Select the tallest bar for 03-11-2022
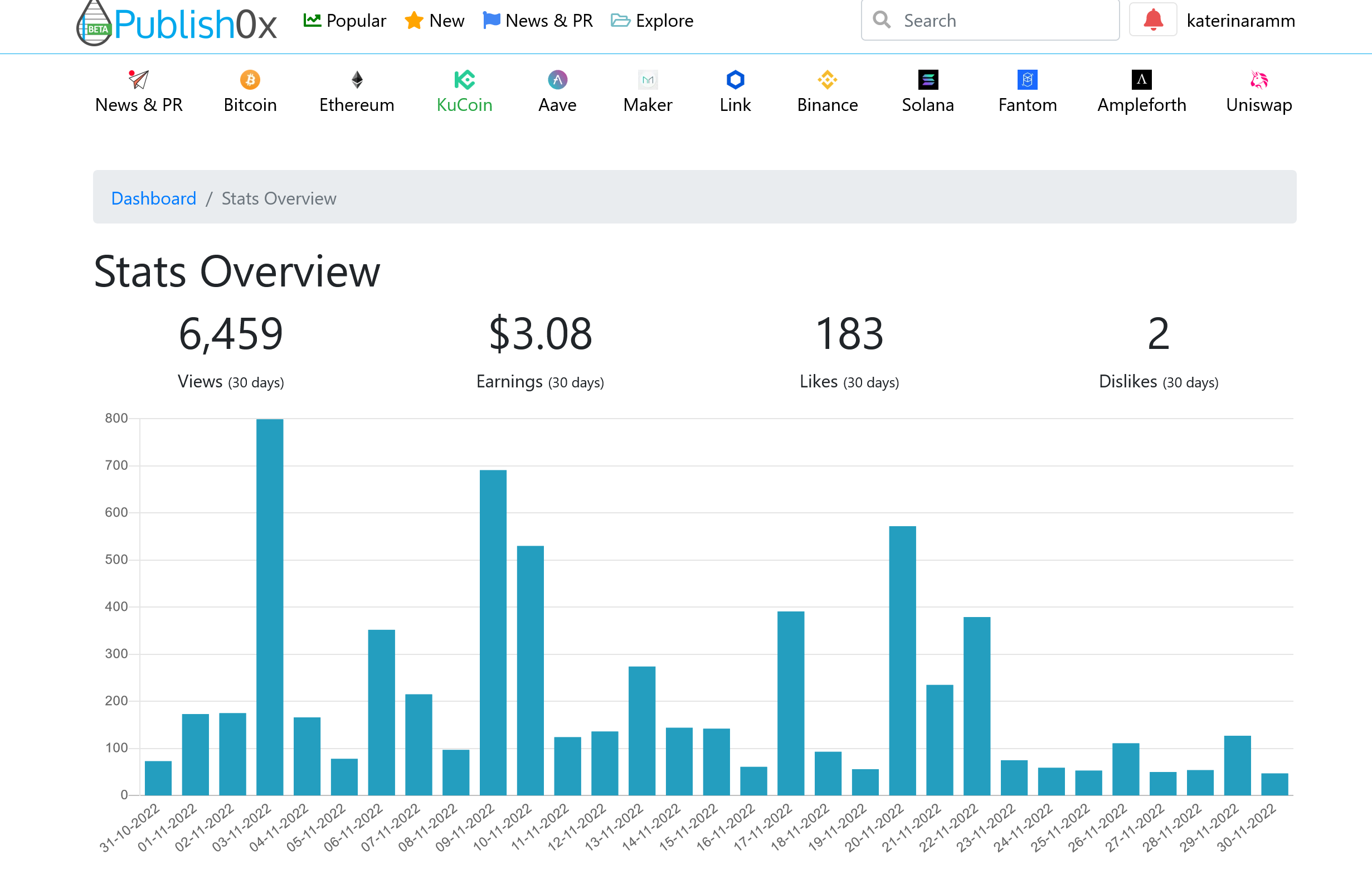This screenshot has width=1372, height=874. click(x=270, y=607)
